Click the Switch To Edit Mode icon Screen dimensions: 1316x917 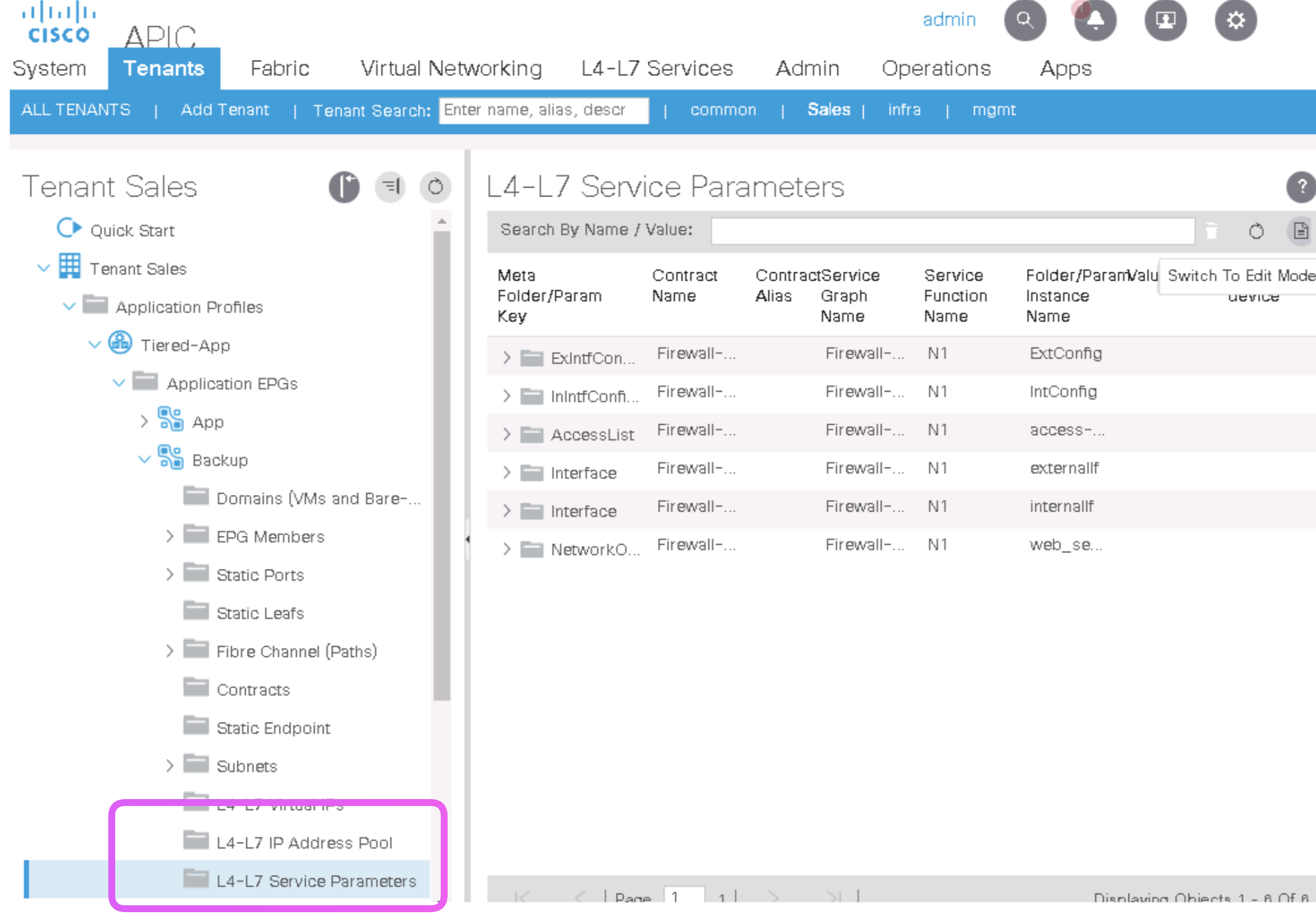click(x=1300, y=231)
